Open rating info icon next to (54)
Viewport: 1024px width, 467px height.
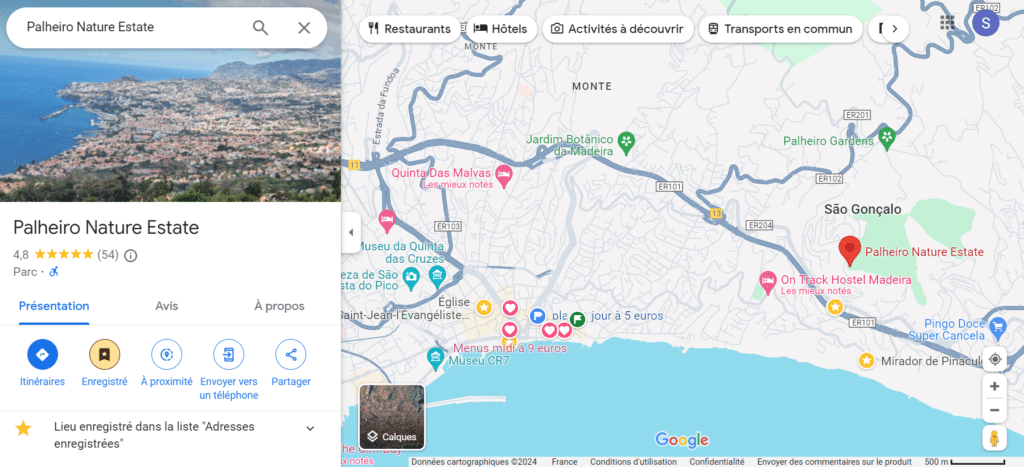131,255
